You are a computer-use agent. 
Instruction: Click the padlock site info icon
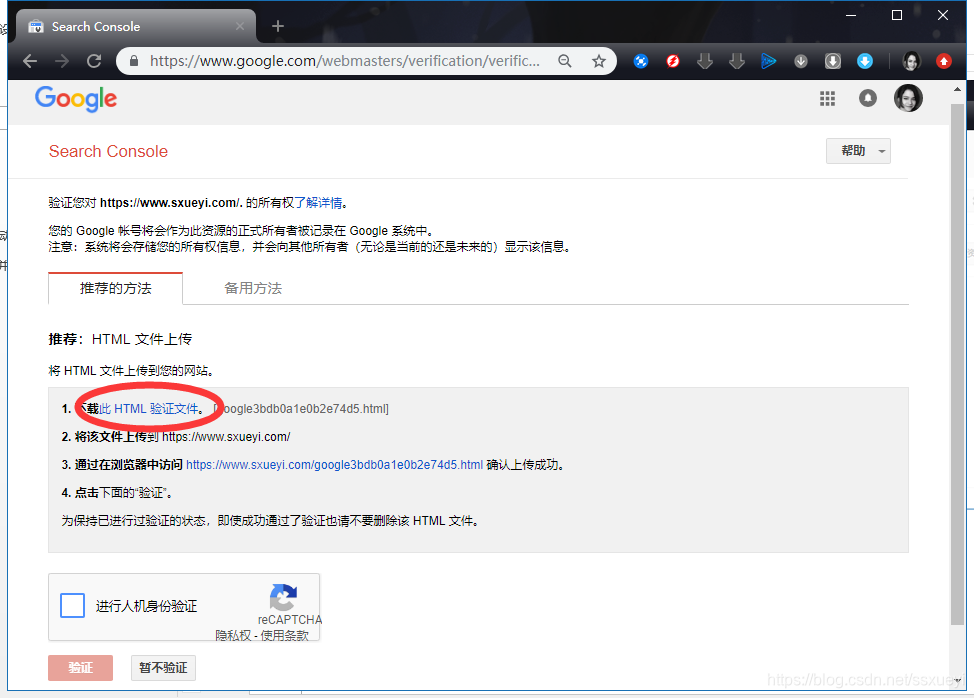coord(134,61)
